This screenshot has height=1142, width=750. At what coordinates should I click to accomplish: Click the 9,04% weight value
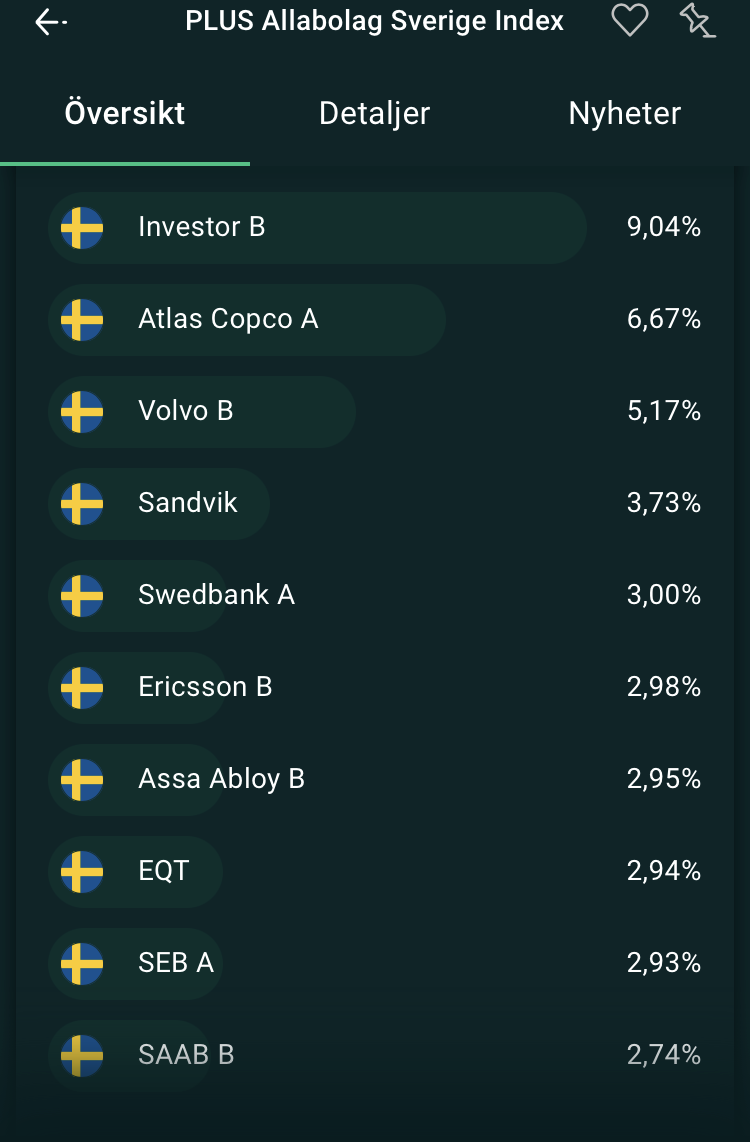pos(664,228)
